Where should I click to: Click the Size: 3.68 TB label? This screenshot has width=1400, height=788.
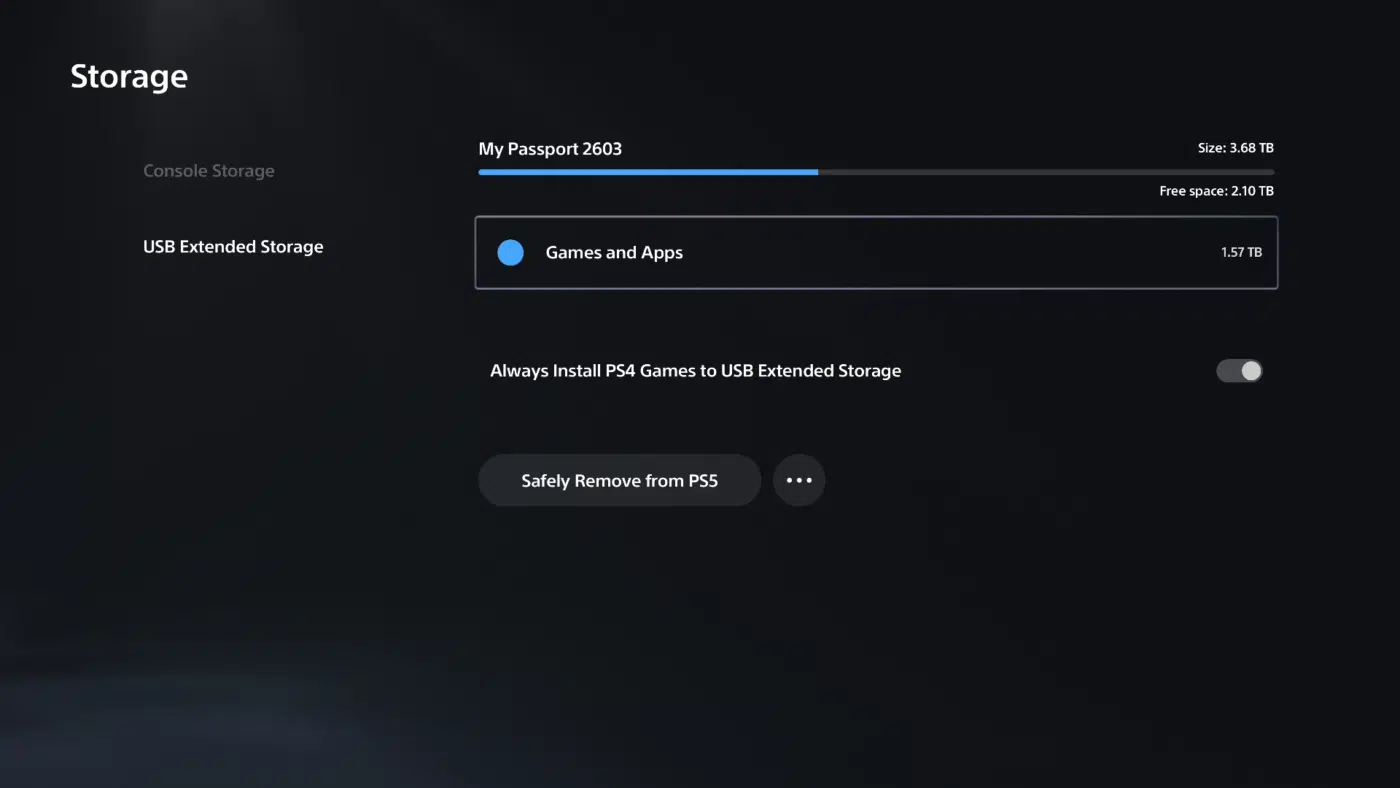(x=1235, y=147)
